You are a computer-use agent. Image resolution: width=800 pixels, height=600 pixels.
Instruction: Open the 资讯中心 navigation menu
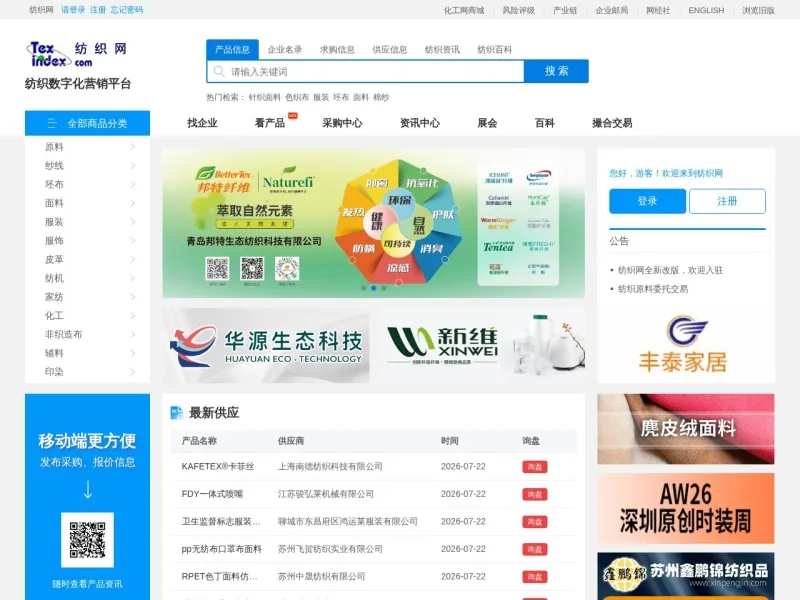[x=420, y=123]
